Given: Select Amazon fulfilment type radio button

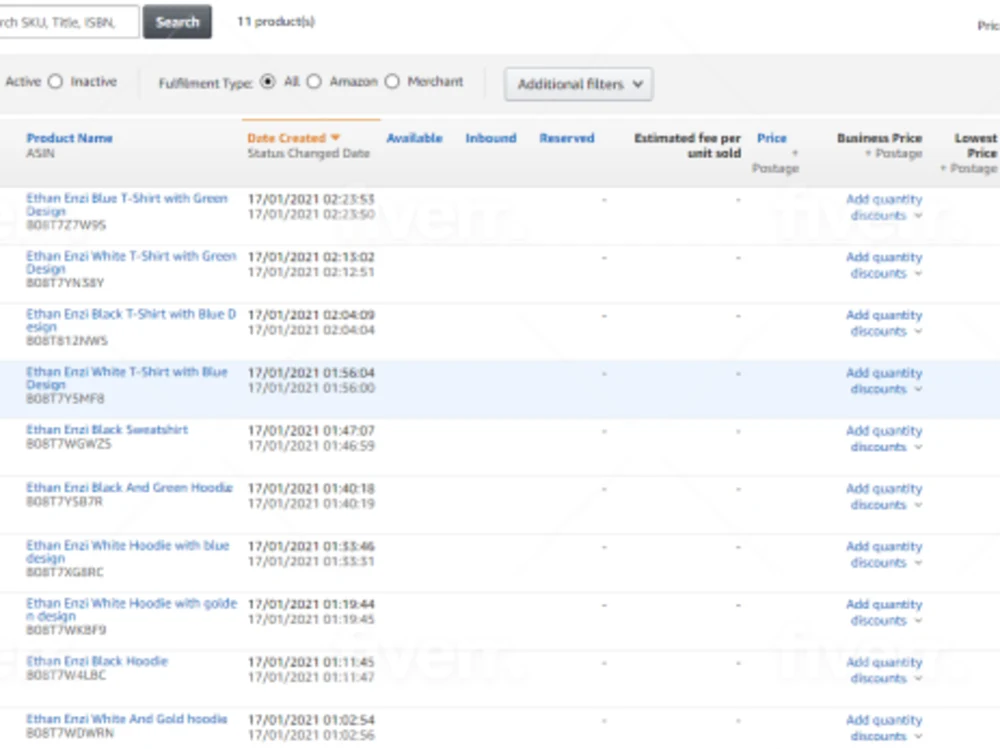Looking at the screenshot, I should pyautogui.click(x=314, y=82).
